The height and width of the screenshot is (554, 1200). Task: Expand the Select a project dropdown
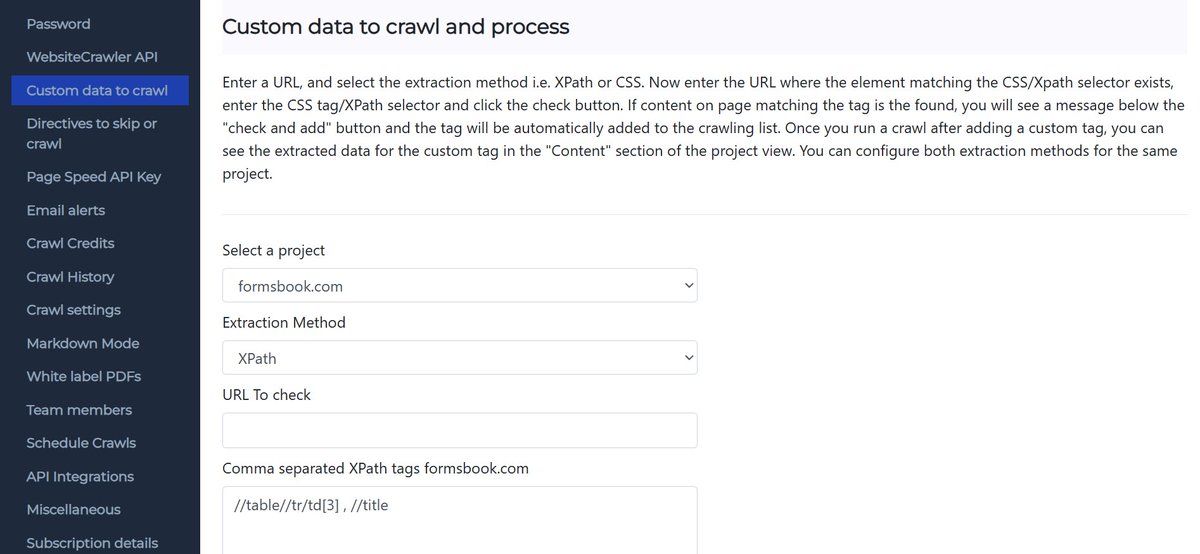(460, 285)
